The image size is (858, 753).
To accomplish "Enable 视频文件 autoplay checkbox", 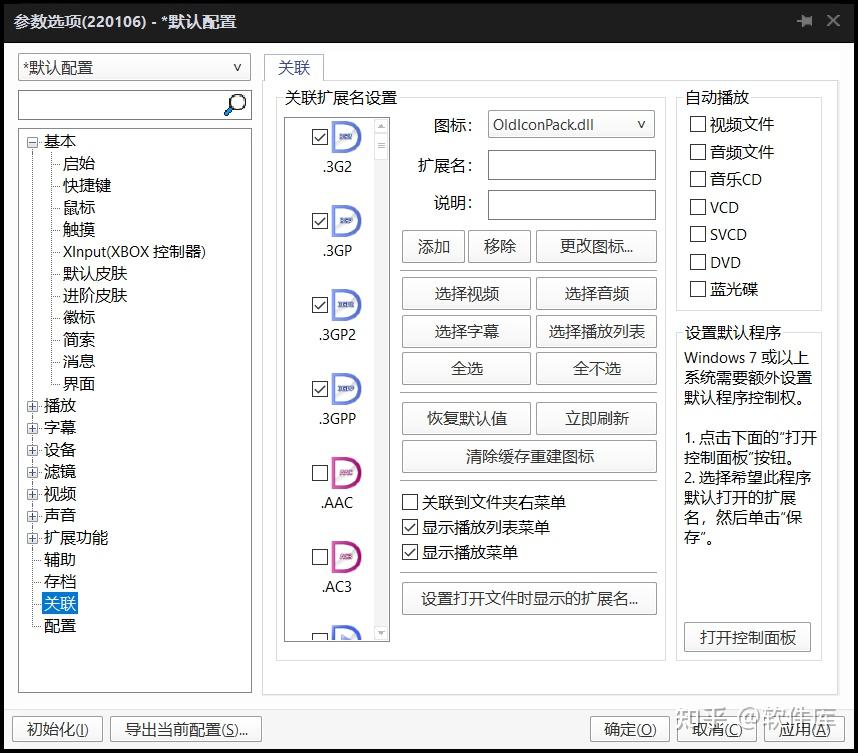I will click(698, 124).
